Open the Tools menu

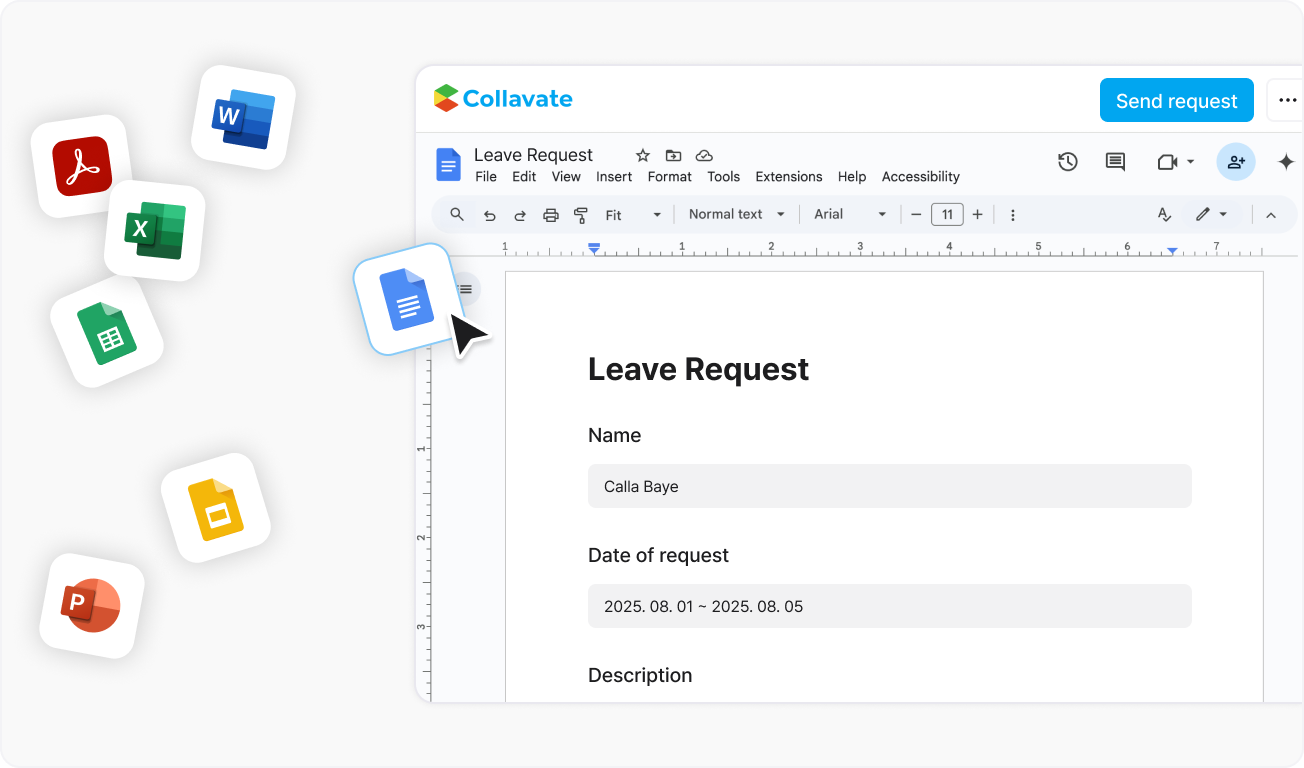[x=724, y=177]
